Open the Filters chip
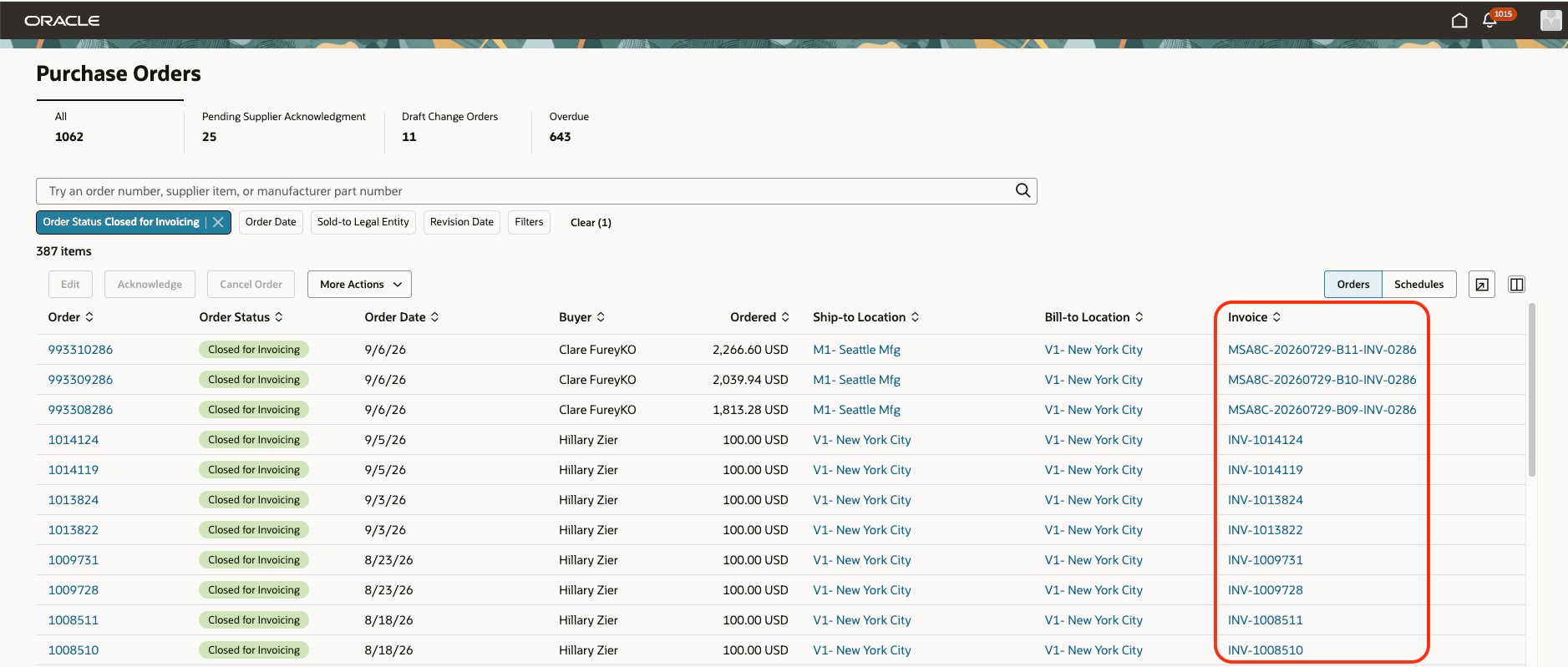This screenshot has height=667, width=1568. click(x=529, y=222)
